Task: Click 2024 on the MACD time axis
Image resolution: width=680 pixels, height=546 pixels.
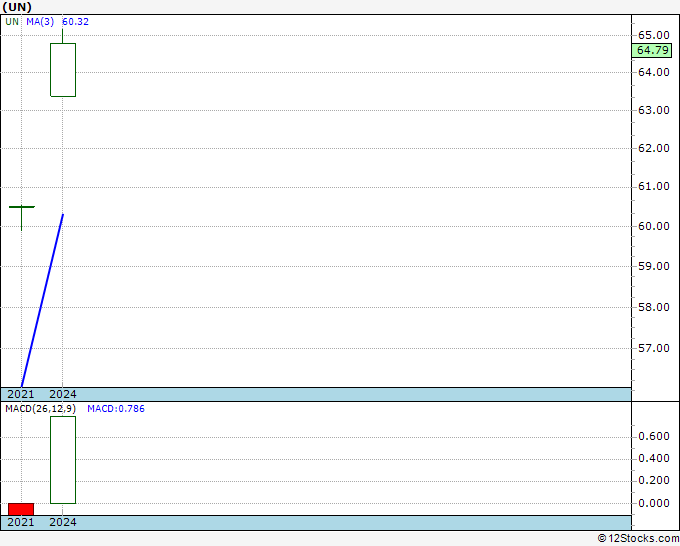Action: (x=63, y=522)
